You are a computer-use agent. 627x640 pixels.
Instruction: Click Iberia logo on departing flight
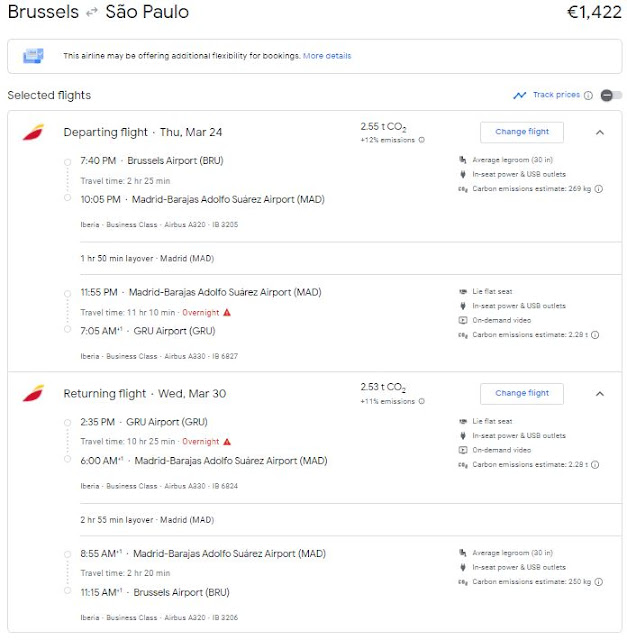click(33, 133)
